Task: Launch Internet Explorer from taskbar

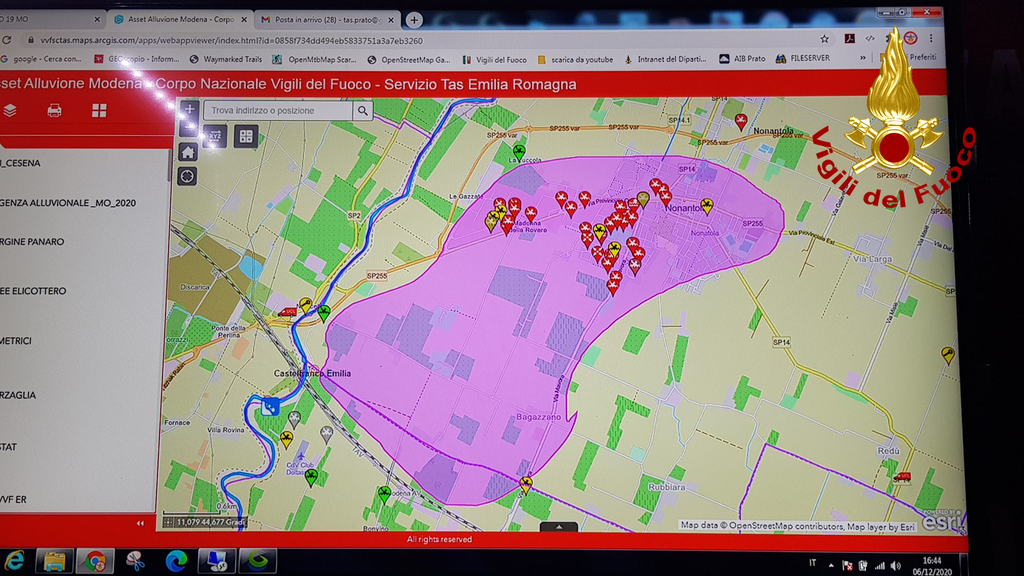Action: [14, 561]
